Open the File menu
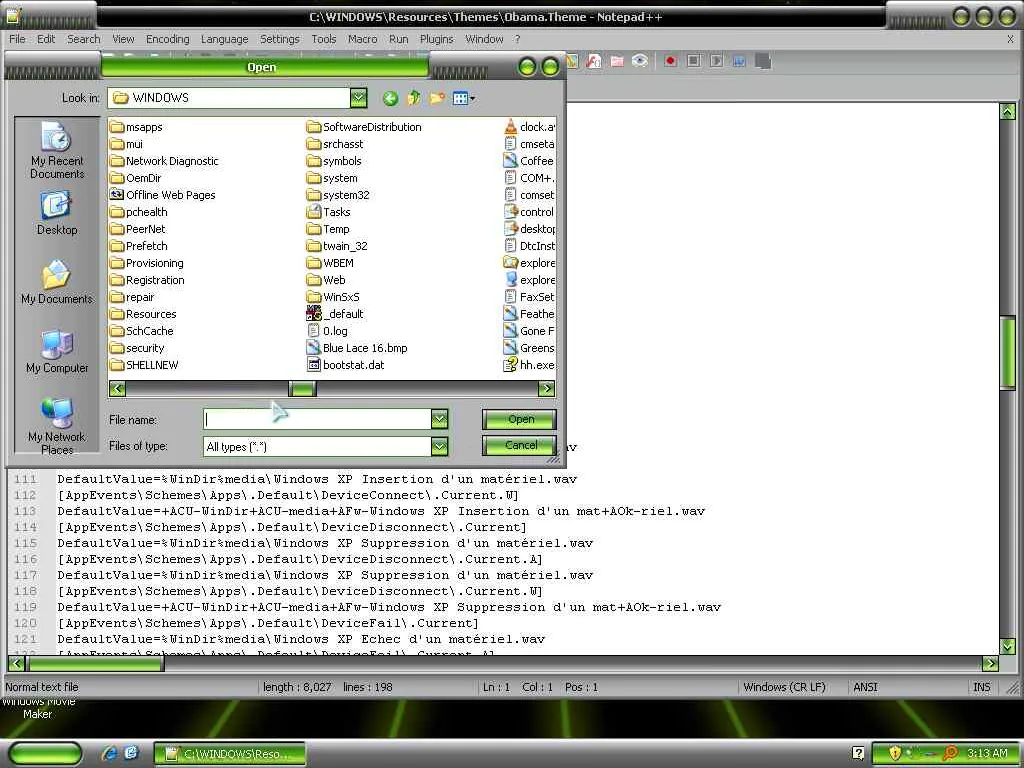1024x768 pixels. pyautogui.click(x=18, y=39)
